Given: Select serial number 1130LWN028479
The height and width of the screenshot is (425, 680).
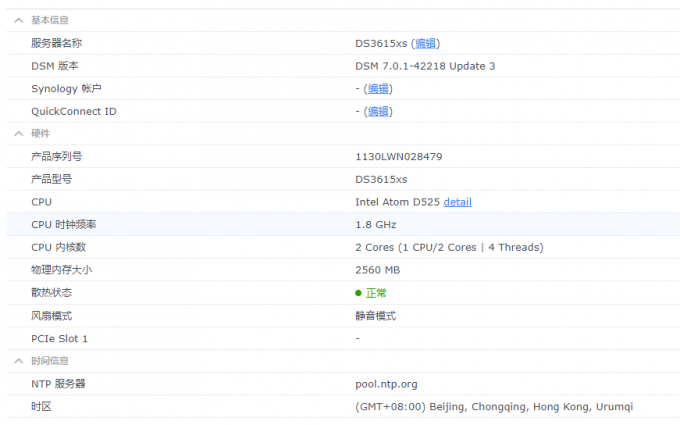Looking at the screenshot, I should [x=399, y=157].
